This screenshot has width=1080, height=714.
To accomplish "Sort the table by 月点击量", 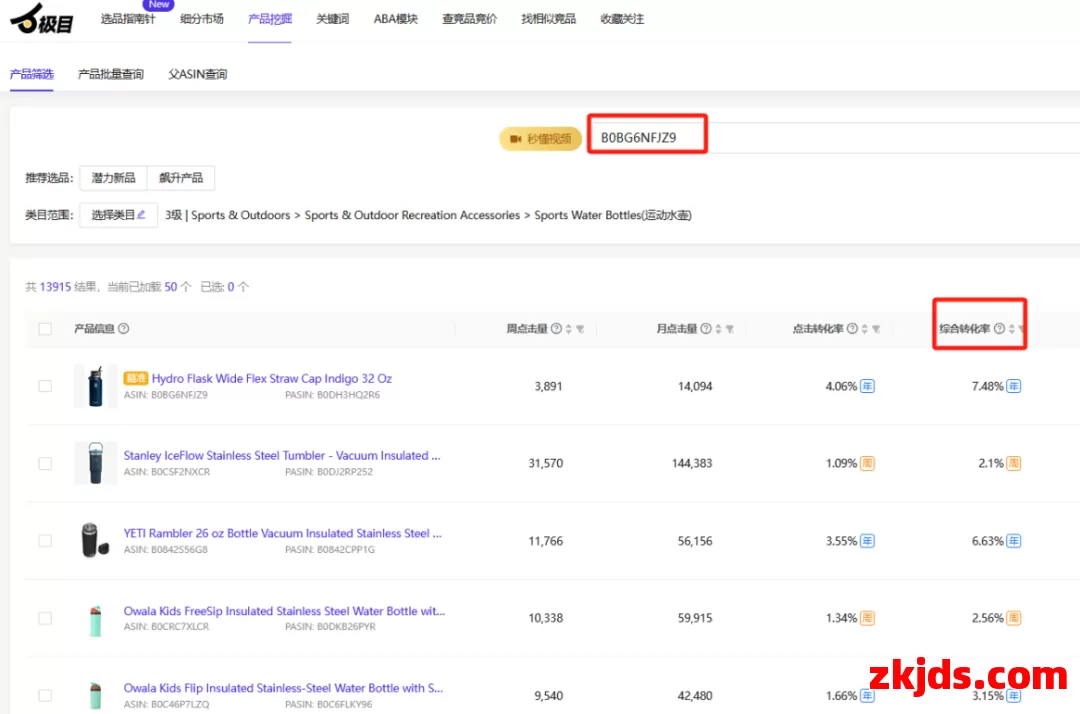I will 718,329.
